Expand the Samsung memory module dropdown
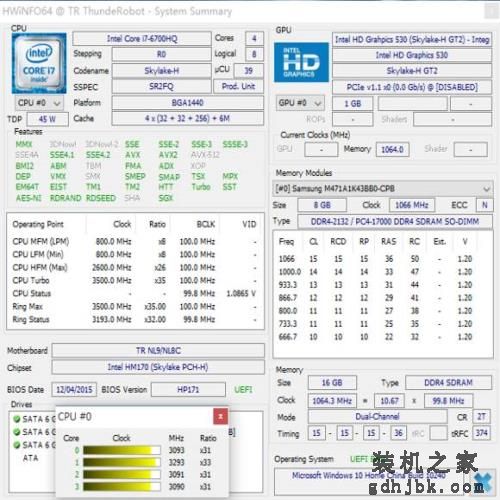Screen dimensions: 500x500 pyautogui.click(x=383, y=189)
